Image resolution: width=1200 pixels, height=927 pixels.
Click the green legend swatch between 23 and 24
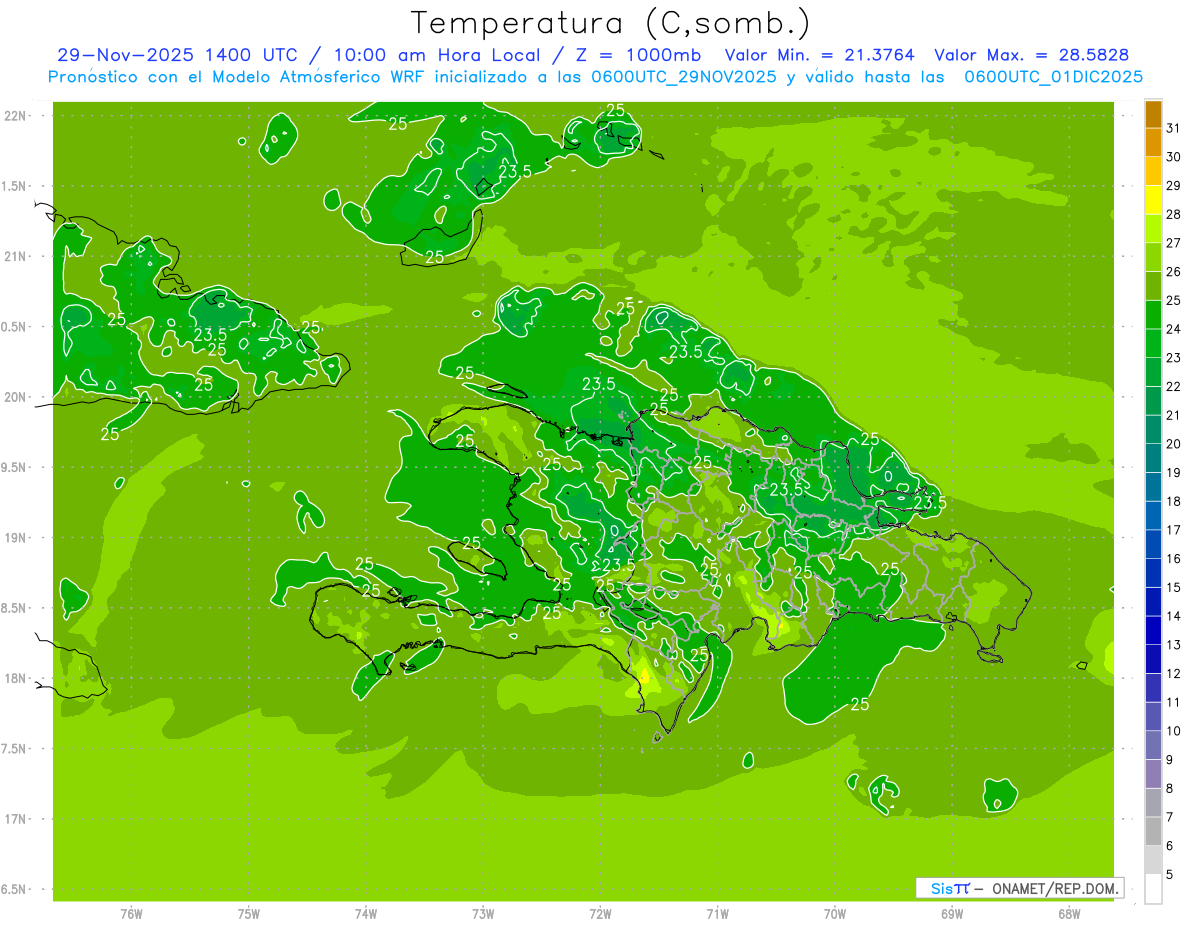(x=1153, y=343)
